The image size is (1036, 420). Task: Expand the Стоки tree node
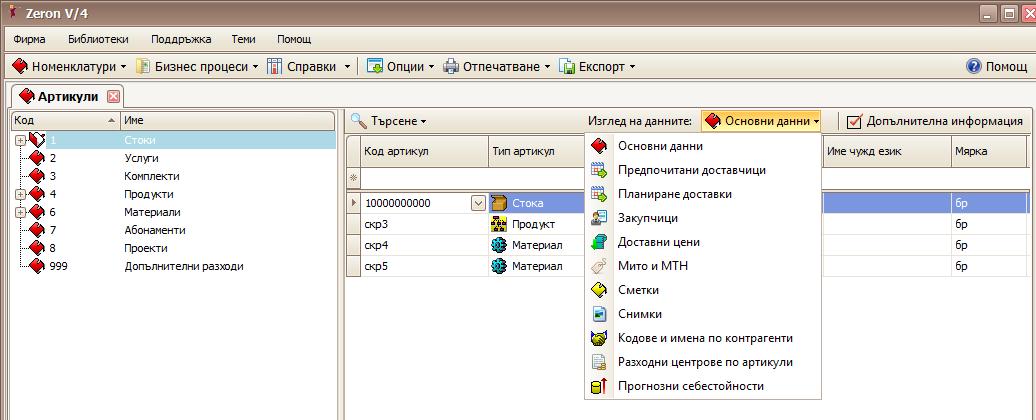click(20, 140)
